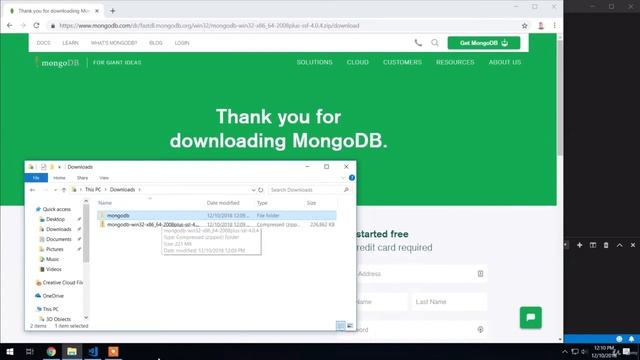Open Chrome from the taskbar
This screenshot has height=360, width=640.
[51, 351]
